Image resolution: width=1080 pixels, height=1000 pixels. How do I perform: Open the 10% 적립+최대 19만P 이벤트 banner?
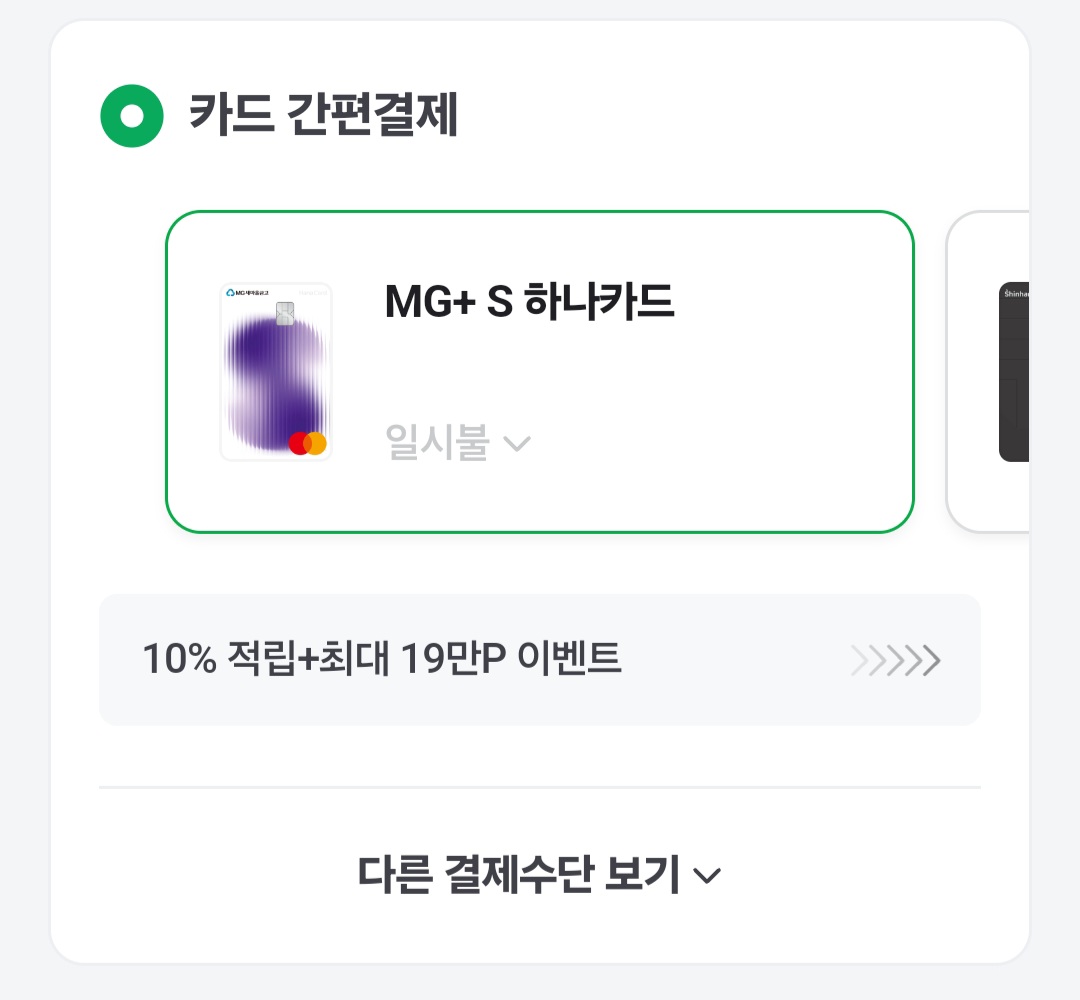(539, 660)
